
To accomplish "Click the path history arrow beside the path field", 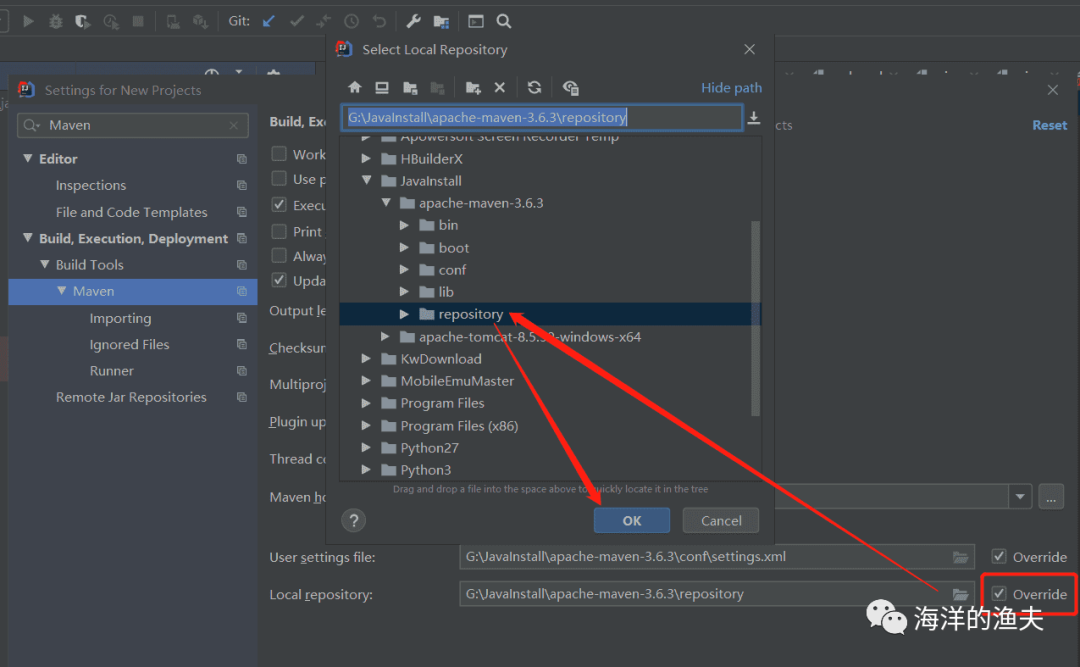I will [x=754, y=118].
